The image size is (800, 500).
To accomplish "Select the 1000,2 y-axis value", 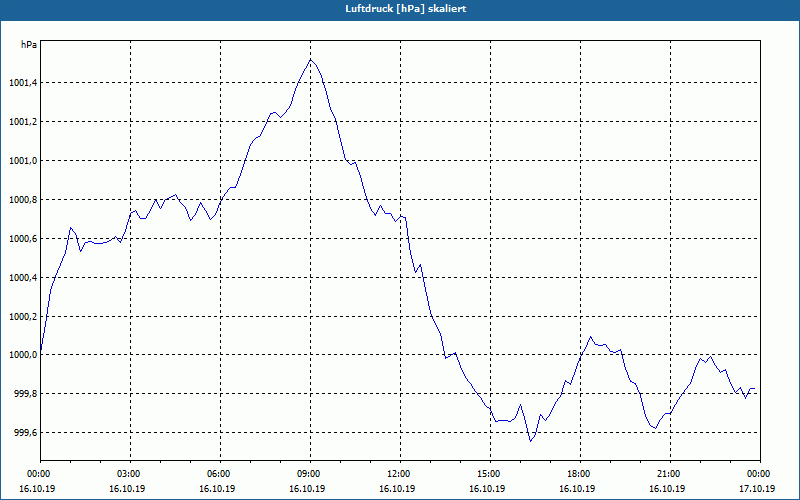I will coord(23,316).
